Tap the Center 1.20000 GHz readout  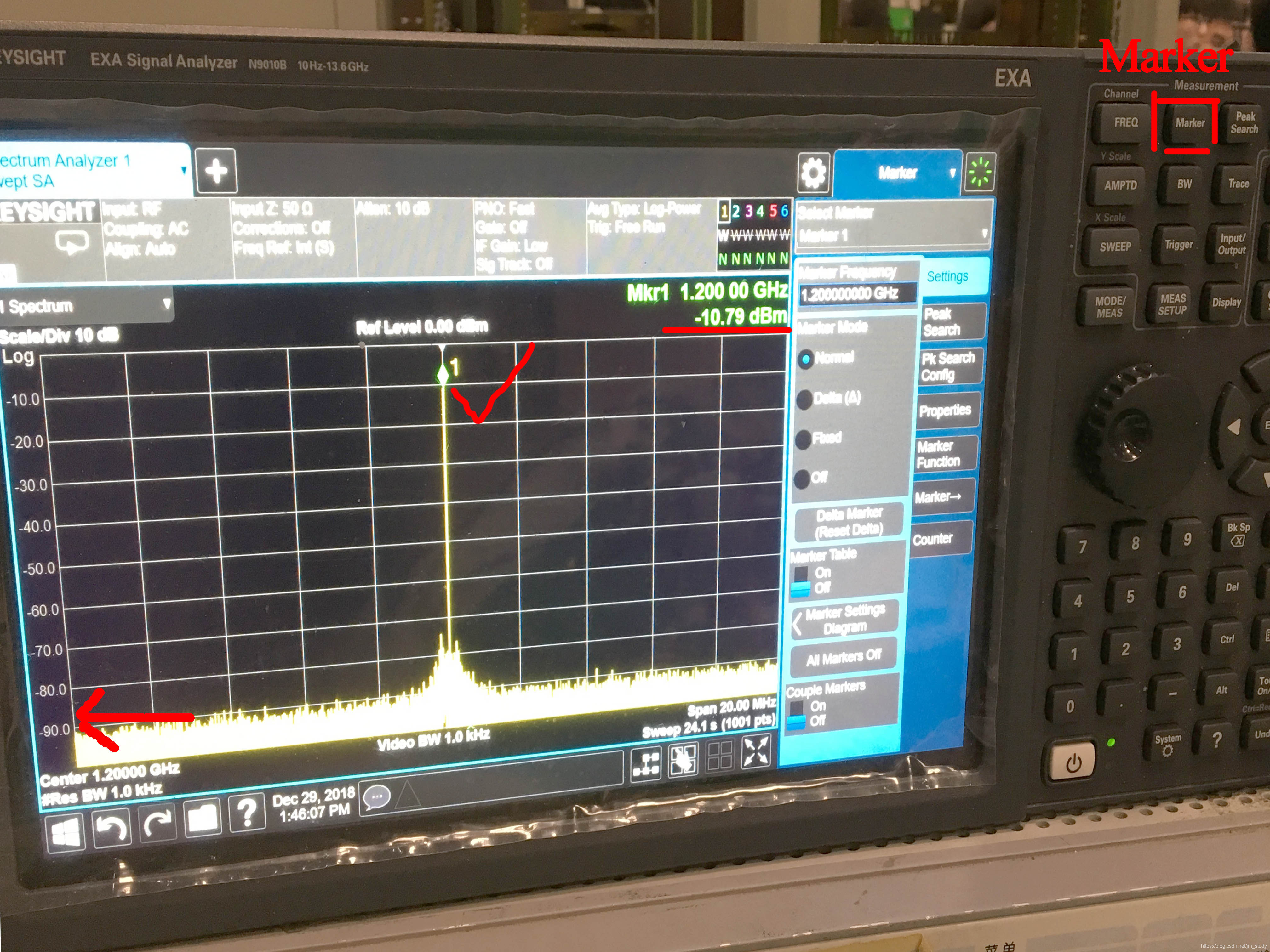point(110,773)
